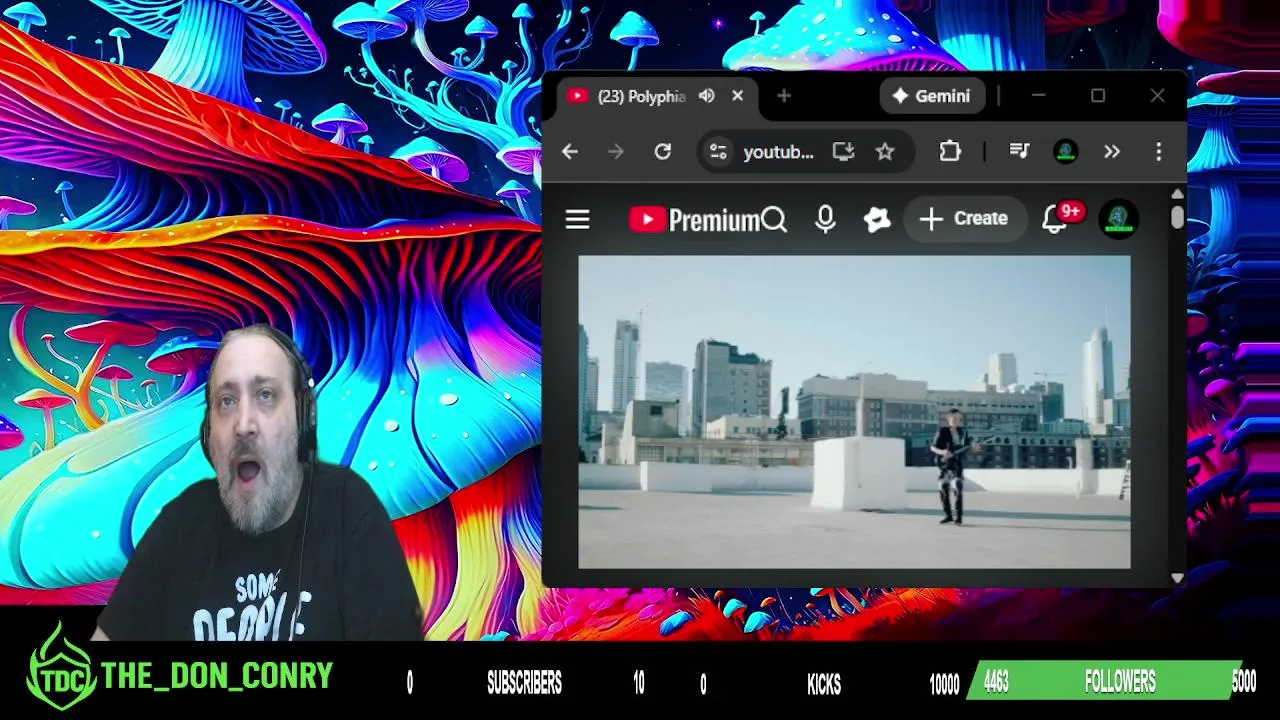The image size is (1280, 720).
Task: Mute tab via speaker icon
Action: 706,96
